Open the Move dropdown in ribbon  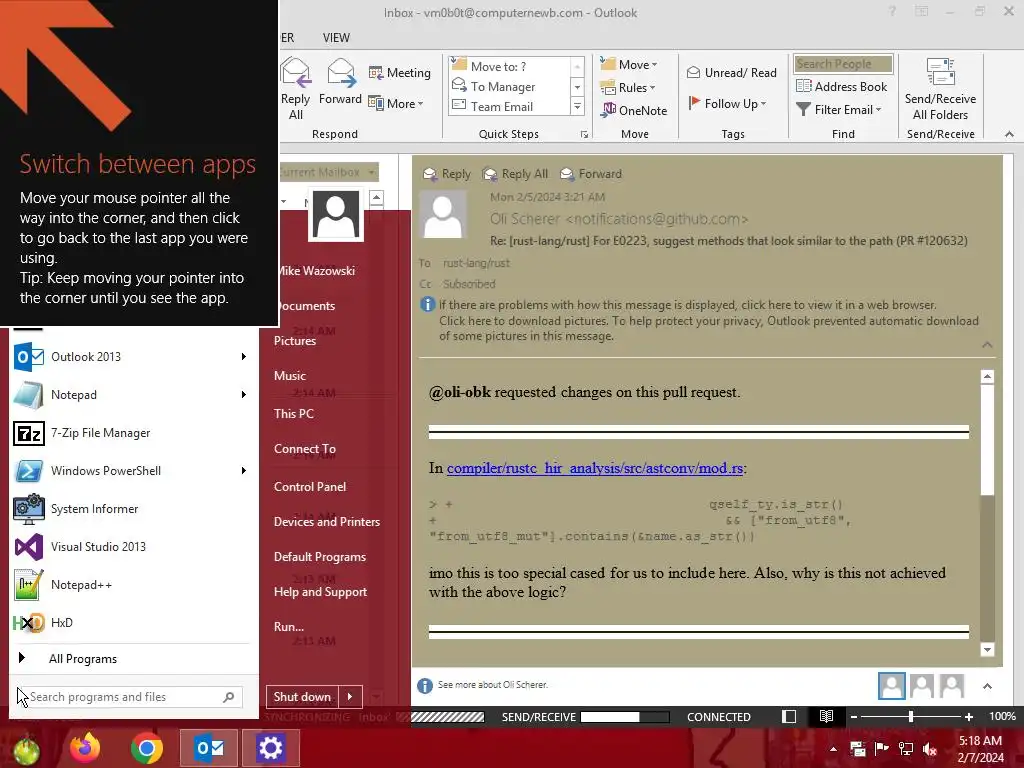tap(629, 64)
